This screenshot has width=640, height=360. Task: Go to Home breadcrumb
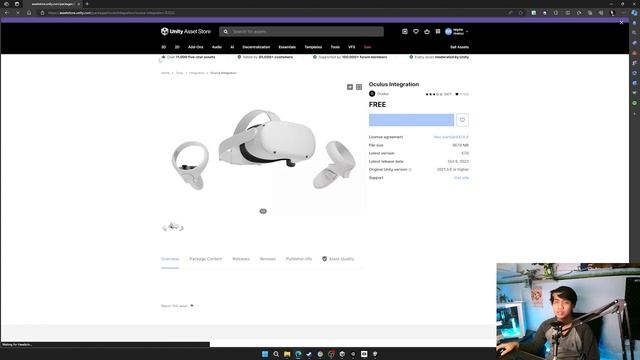pyautogui.click(x=165, y=73)
